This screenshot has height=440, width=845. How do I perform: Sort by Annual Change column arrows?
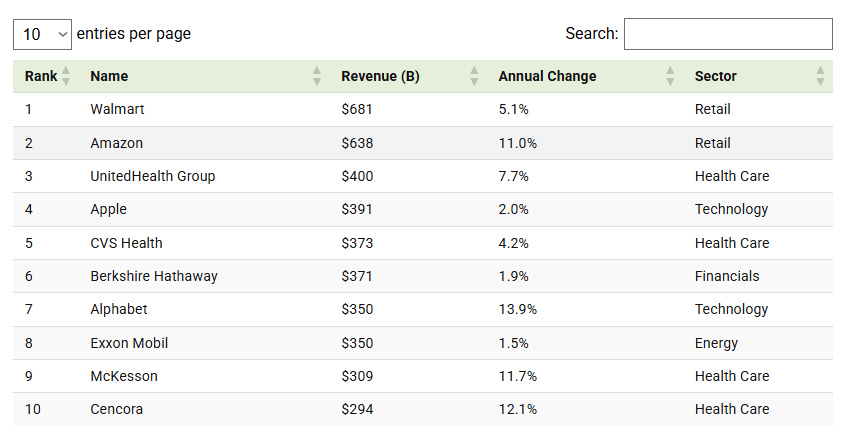coord(670,76)
